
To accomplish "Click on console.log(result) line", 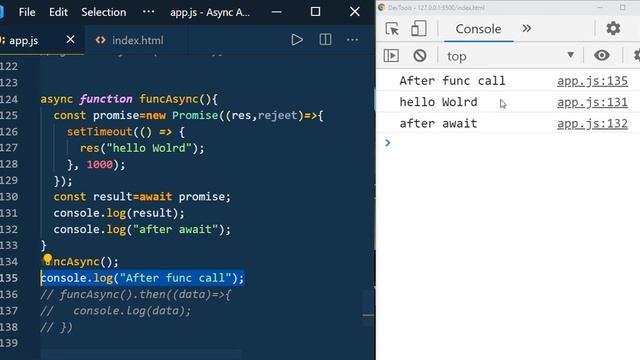I will (119, 213).
